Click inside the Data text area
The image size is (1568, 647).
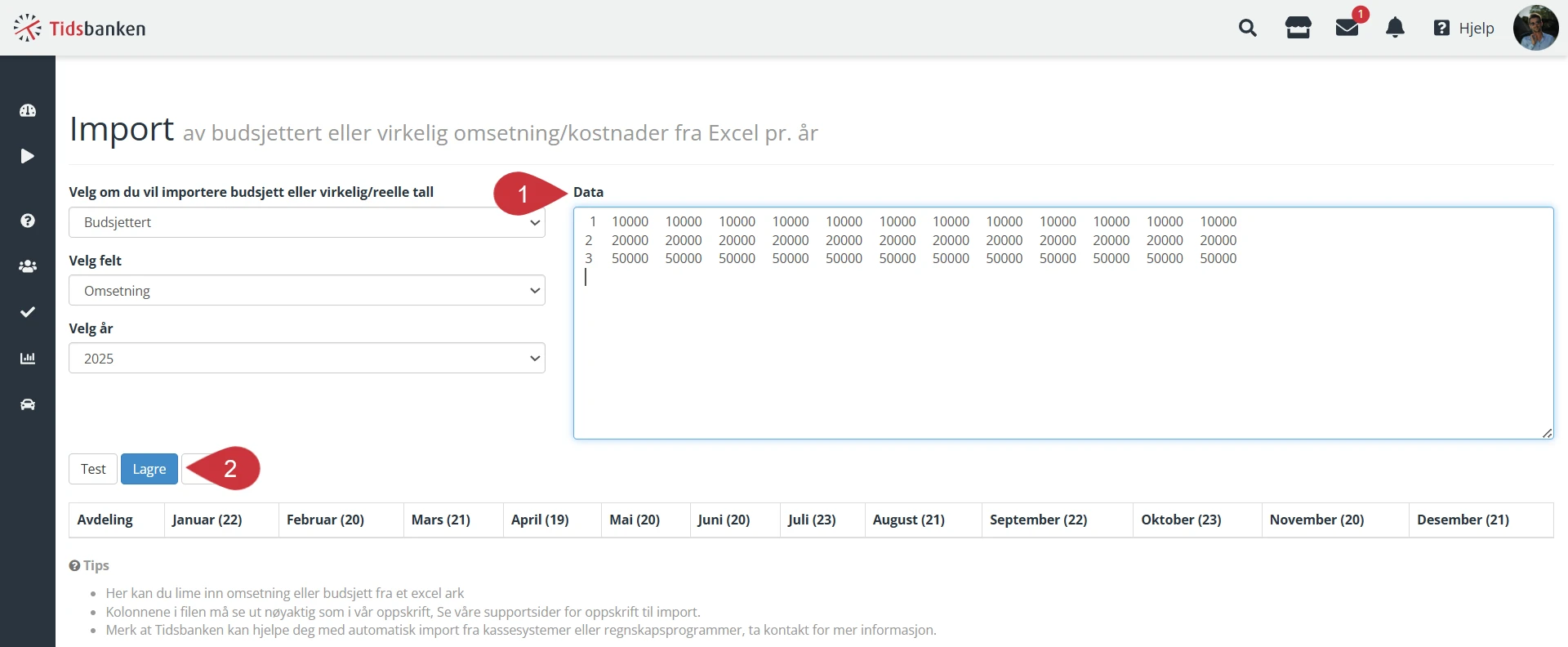pyautogui.click(x=1062, y=351)
